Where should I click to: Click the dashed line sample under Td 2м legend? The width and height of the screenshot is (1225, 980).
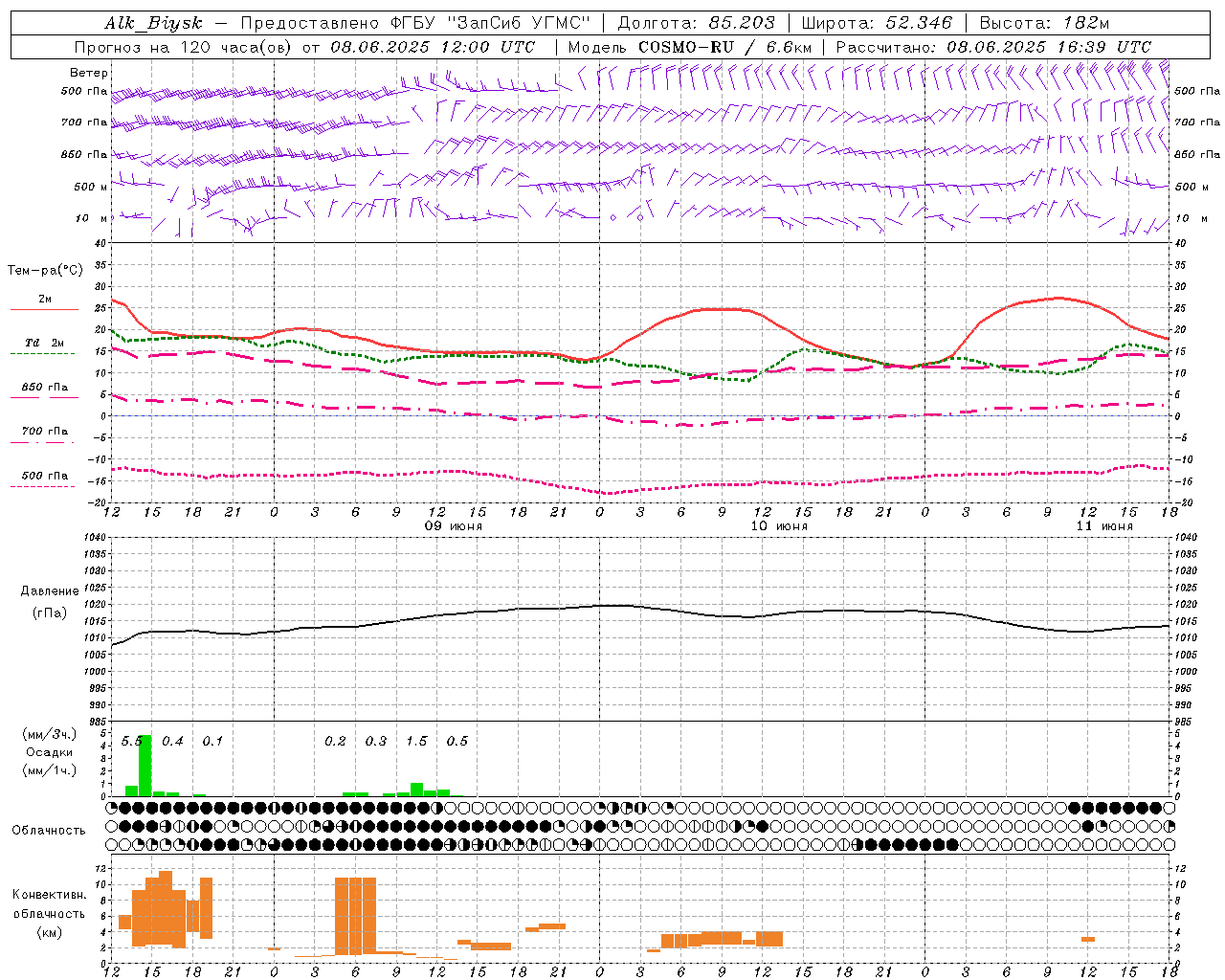point(42,353)
